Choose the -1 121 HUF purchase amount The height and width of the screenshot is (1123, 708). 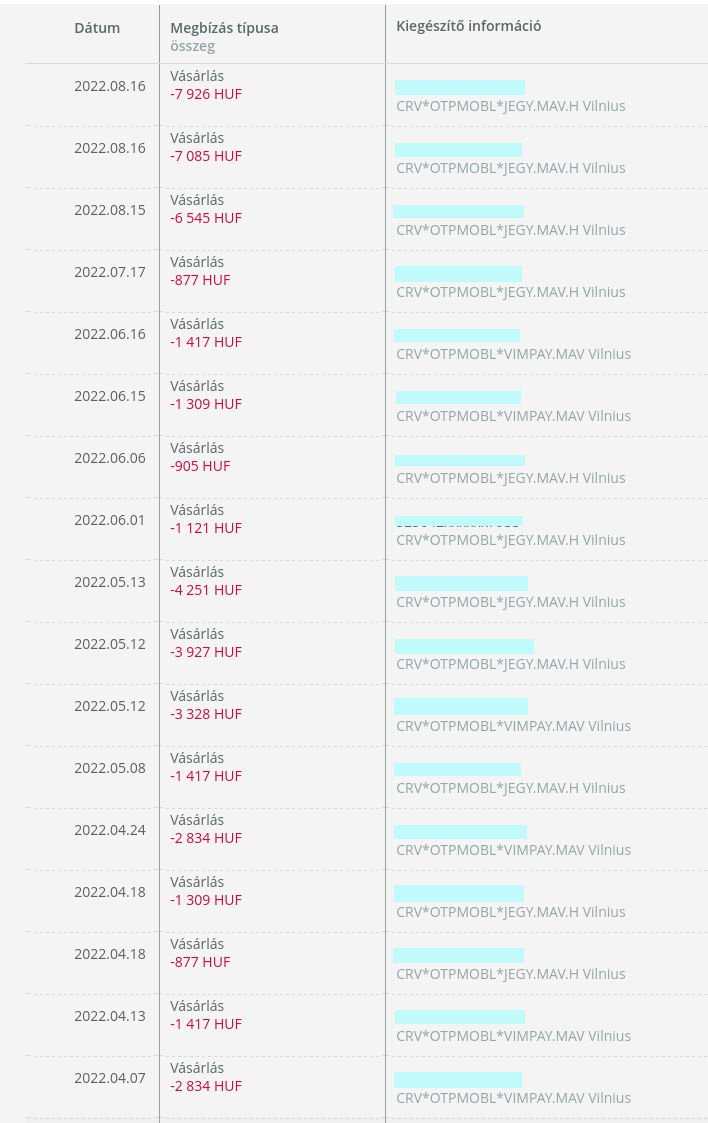pyautogui.click(x=206, y=528)
